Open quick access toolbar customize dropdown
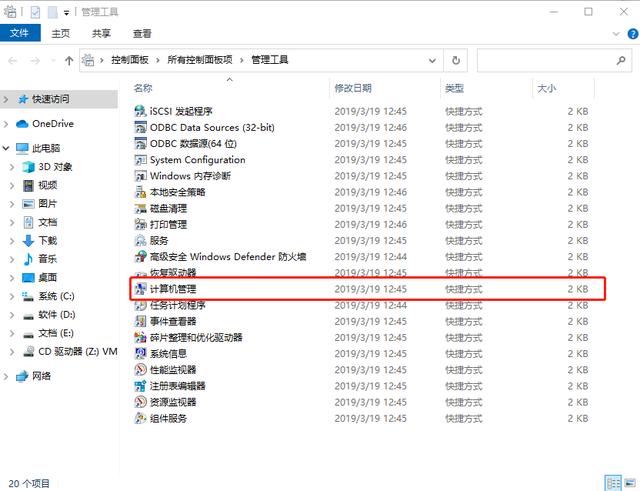640x491 pixels. [67, 13]
